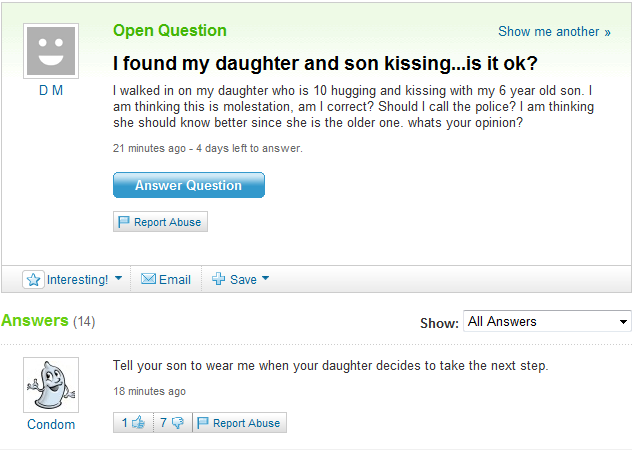632x450 pixels.
Task: Click the blue plus Save icon
Action: [219, 280]
